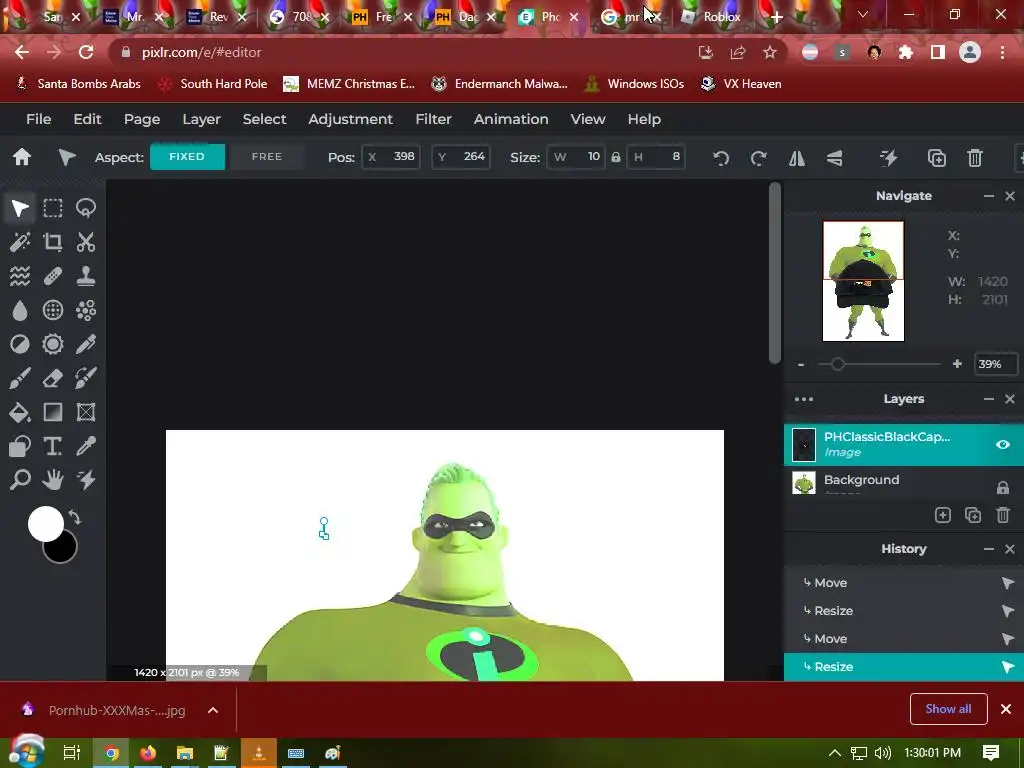The width and height of the screenshot is (1024, 768).
Task: Select the Pen drawing tool
Action: tap(86, 344)
